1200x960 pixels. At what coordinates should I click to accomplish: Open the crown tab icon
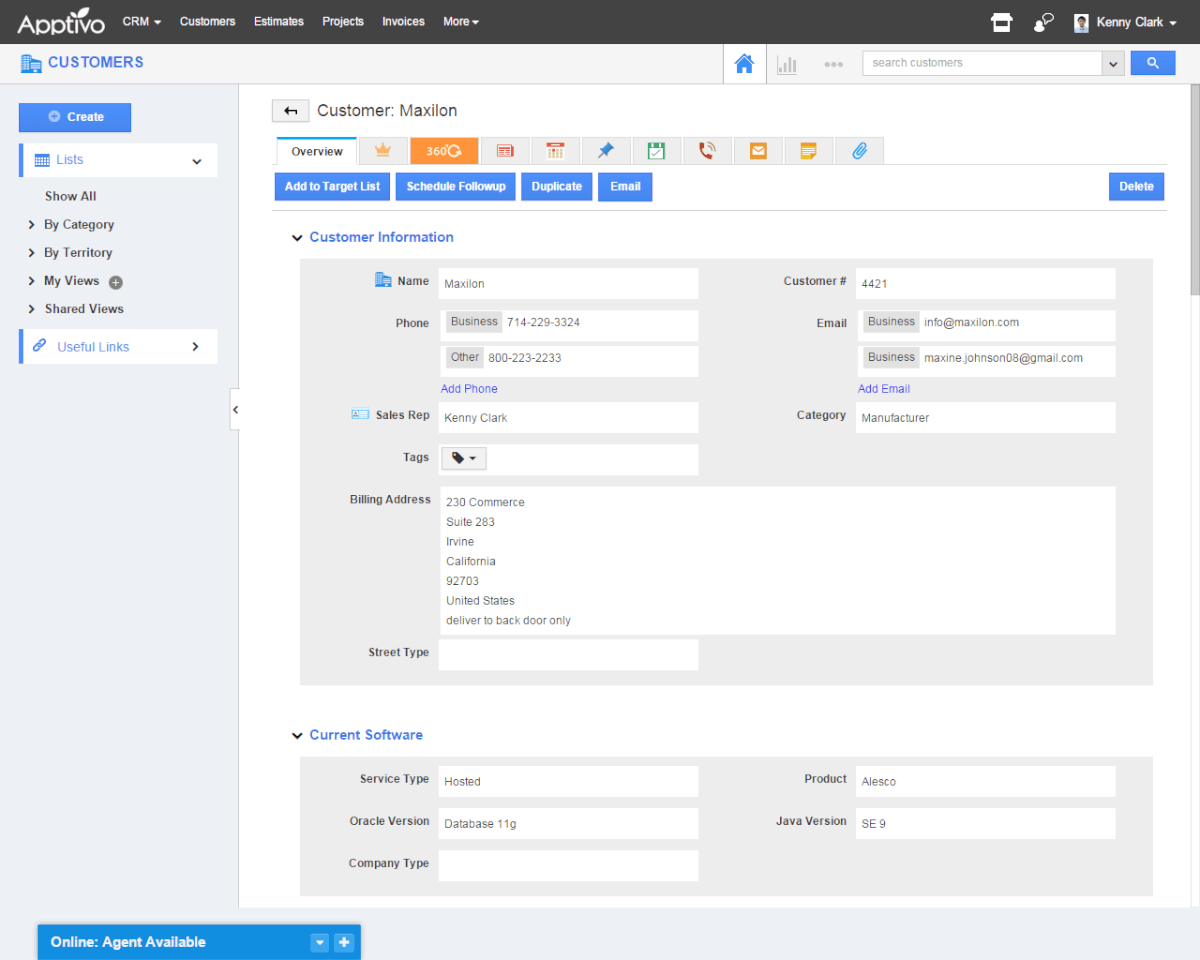click(x=382, y=151)
